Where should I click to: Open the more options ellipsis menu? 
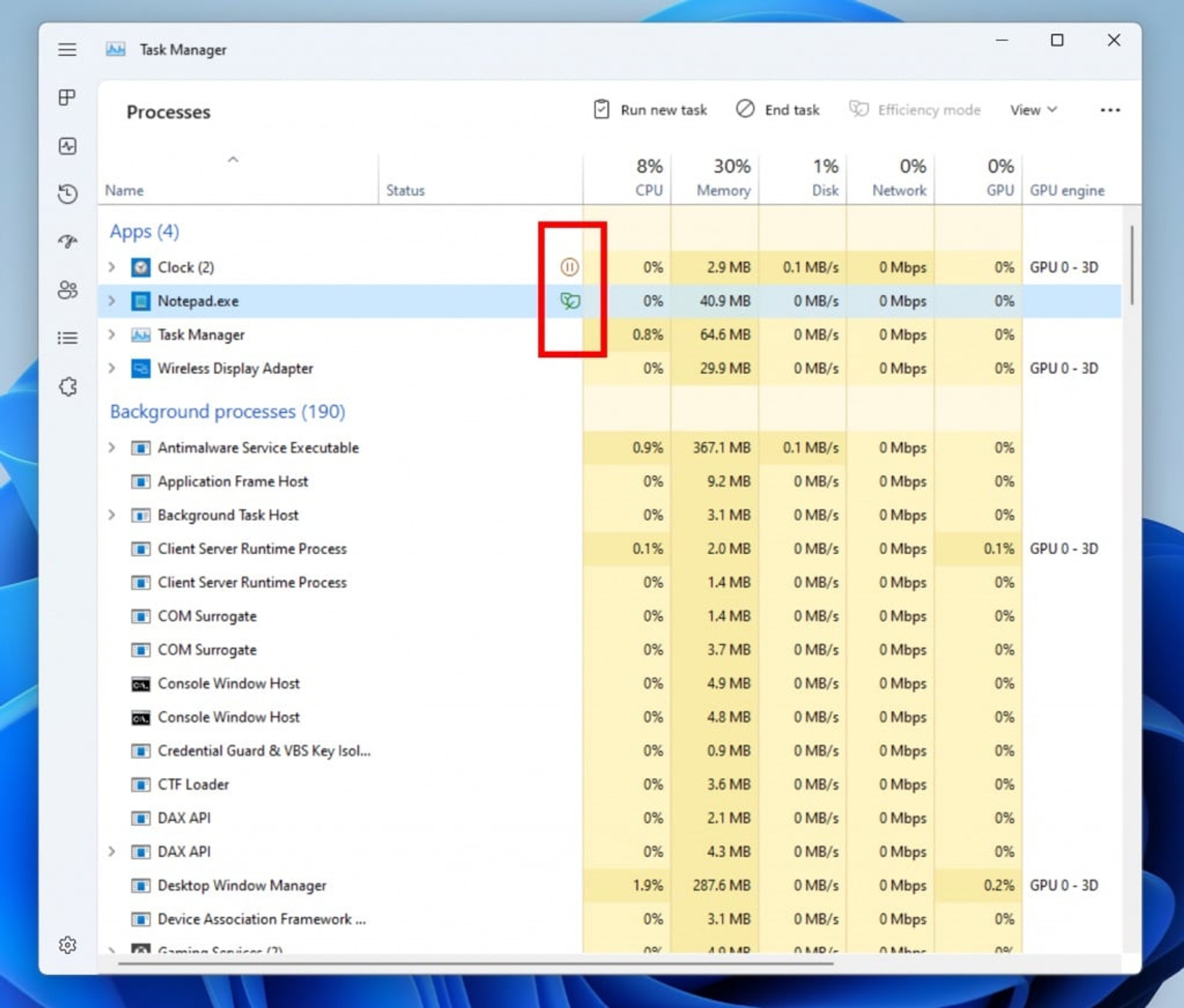[x=1110, y=110]
